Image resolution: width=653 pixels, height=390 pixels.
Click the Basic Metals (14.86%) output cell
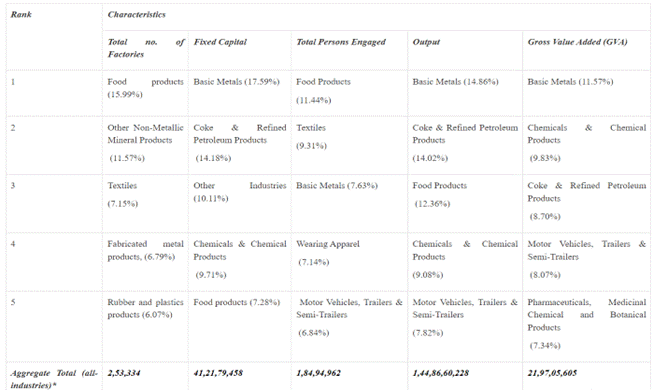455,82
